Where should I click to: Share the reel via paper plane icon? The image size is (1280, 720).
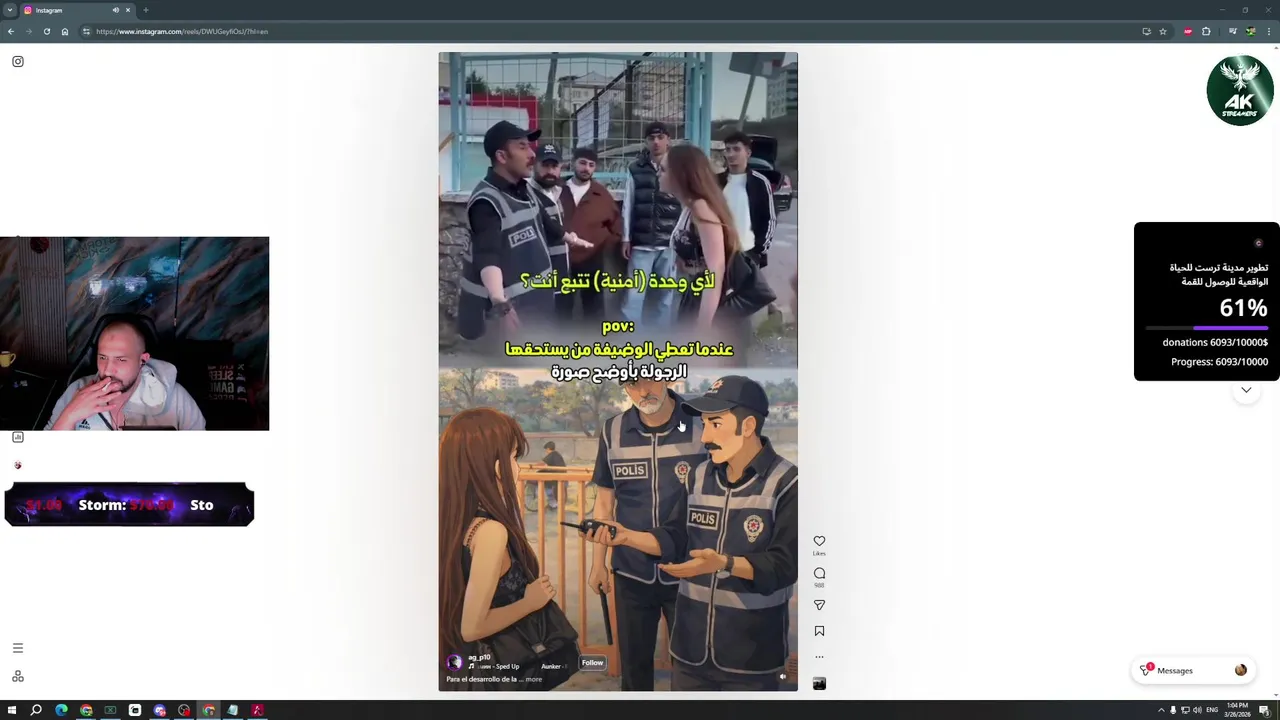(x=819, y=605)
